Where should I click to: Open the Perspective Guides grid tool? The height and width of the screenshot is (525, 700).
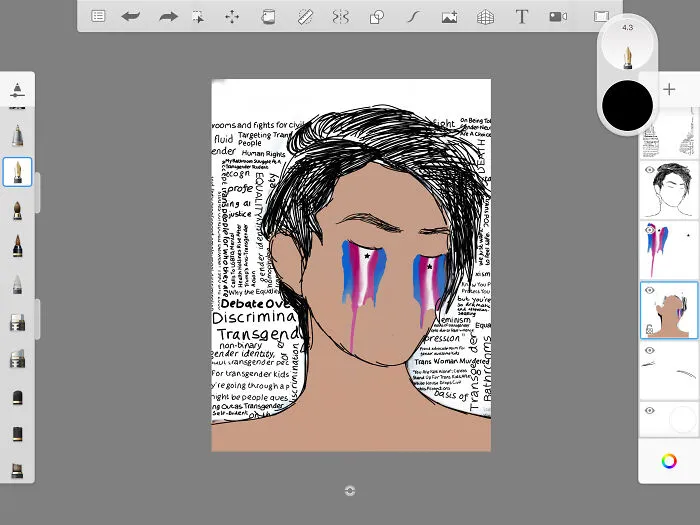tap(485, 17)
